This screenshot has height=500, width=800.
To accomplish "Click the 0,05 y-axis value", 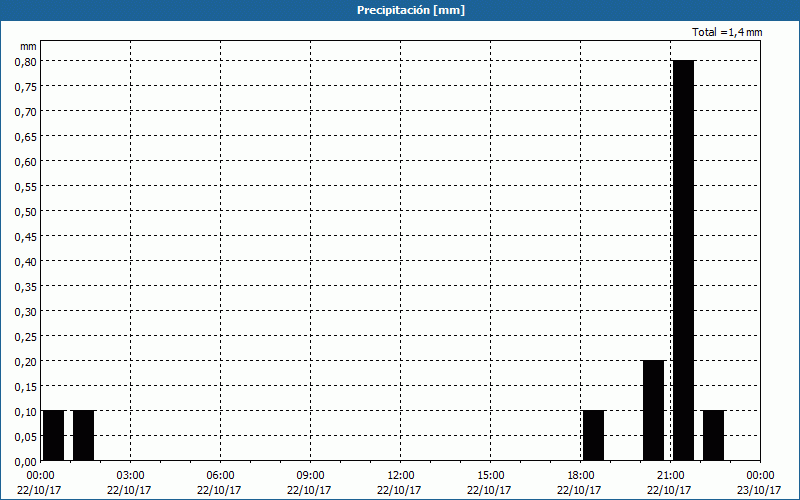I will (26, 436).
